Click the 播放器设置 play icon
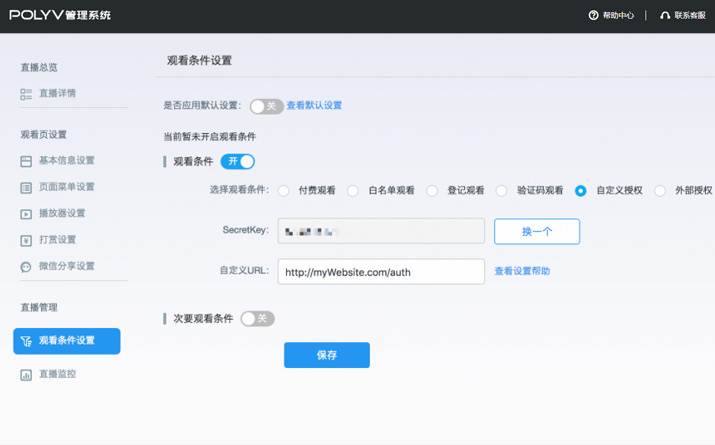This screenshot has width=715, height=445. point(26,214)
